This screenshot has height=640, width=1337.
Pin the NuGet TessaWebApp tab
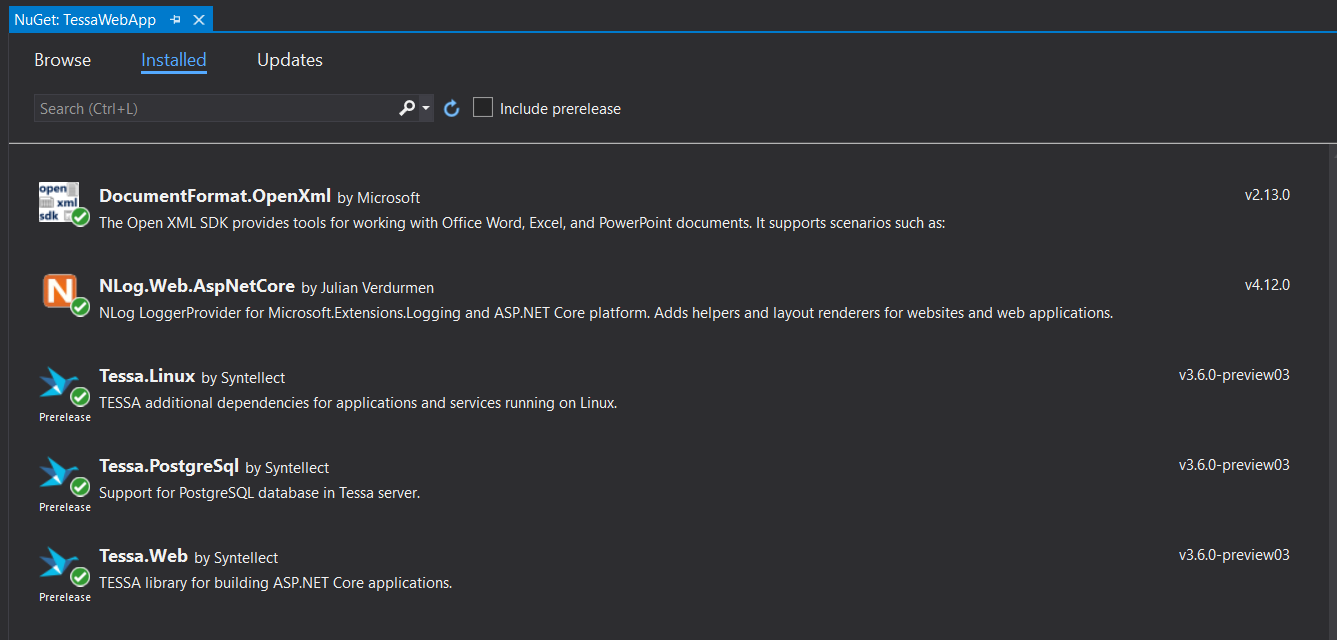point(176,19)
